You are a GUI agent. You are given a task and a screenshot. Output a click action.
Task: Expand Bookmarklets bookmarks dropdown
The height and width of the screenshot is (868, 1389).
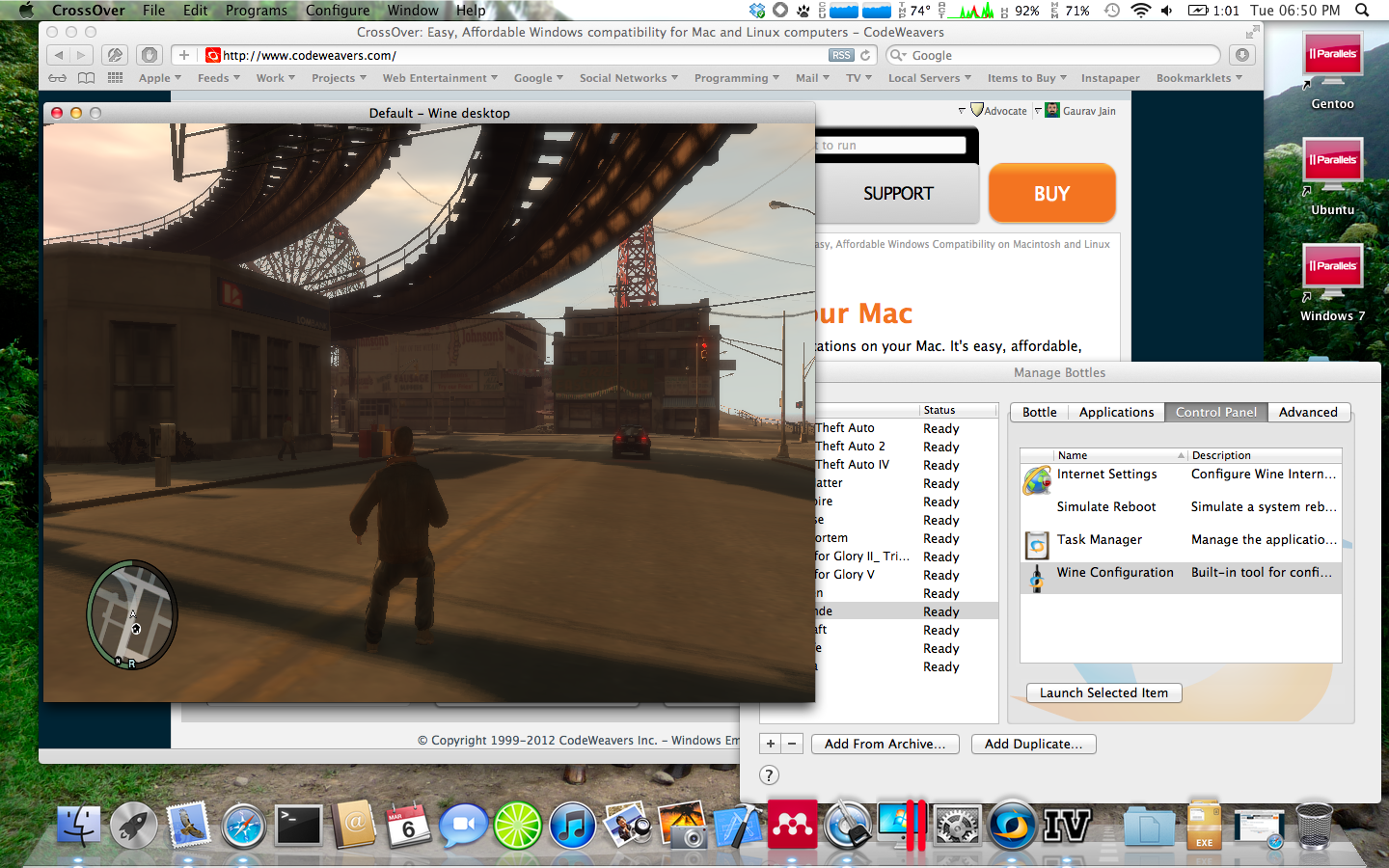pyautogui.click(x=1200, y=78)
